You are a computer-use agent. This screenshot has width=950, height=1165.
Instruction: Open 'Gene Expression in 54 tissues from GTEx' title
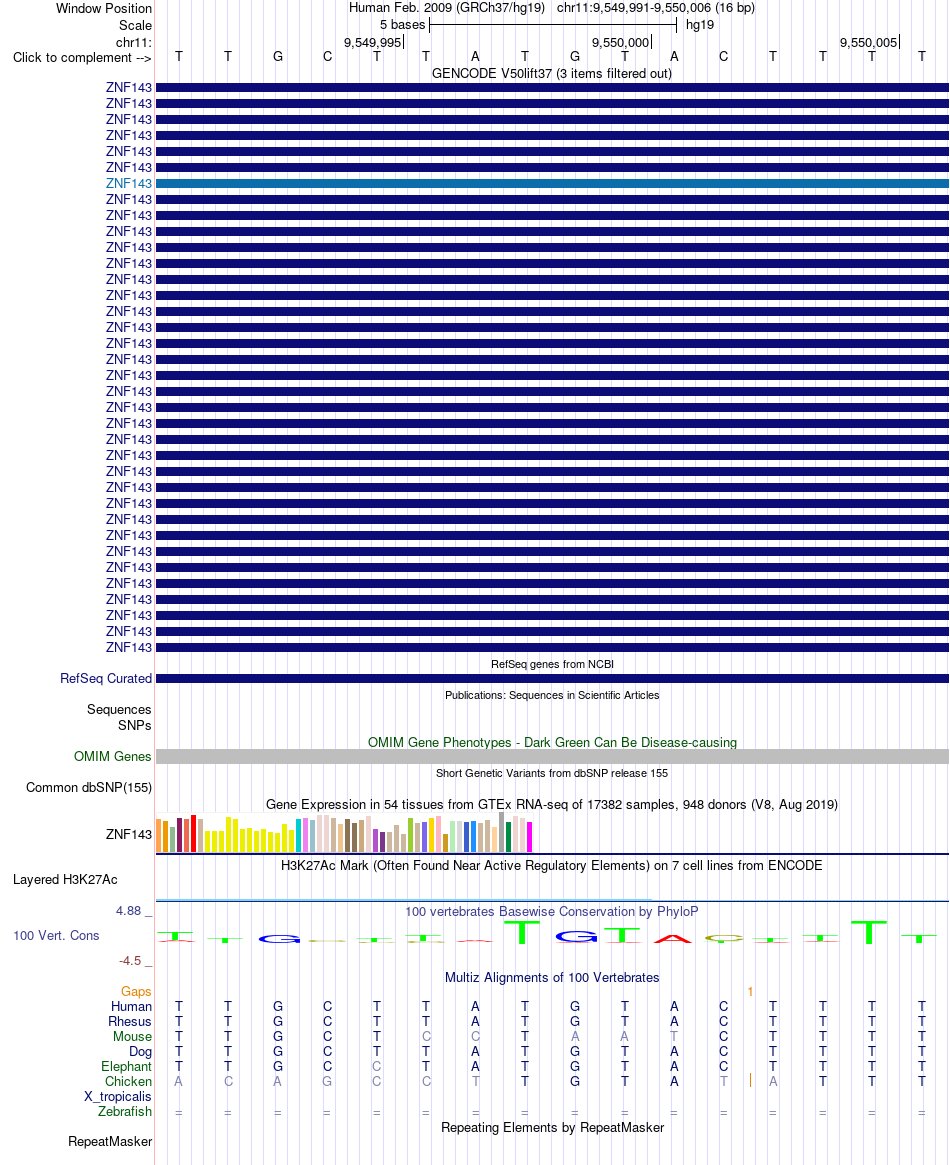click(x=552, y=805)
